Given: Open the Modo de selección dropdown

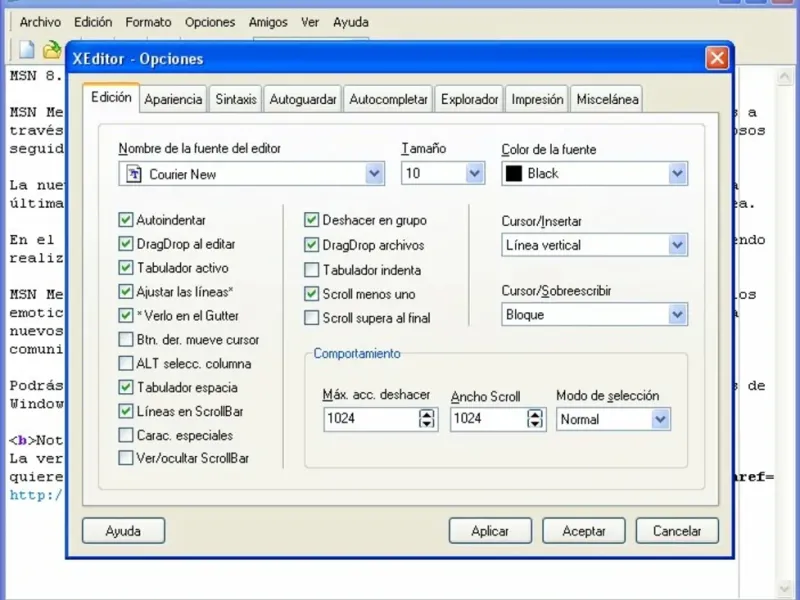Looking at the screenshot, I should [x=660, y=419].
